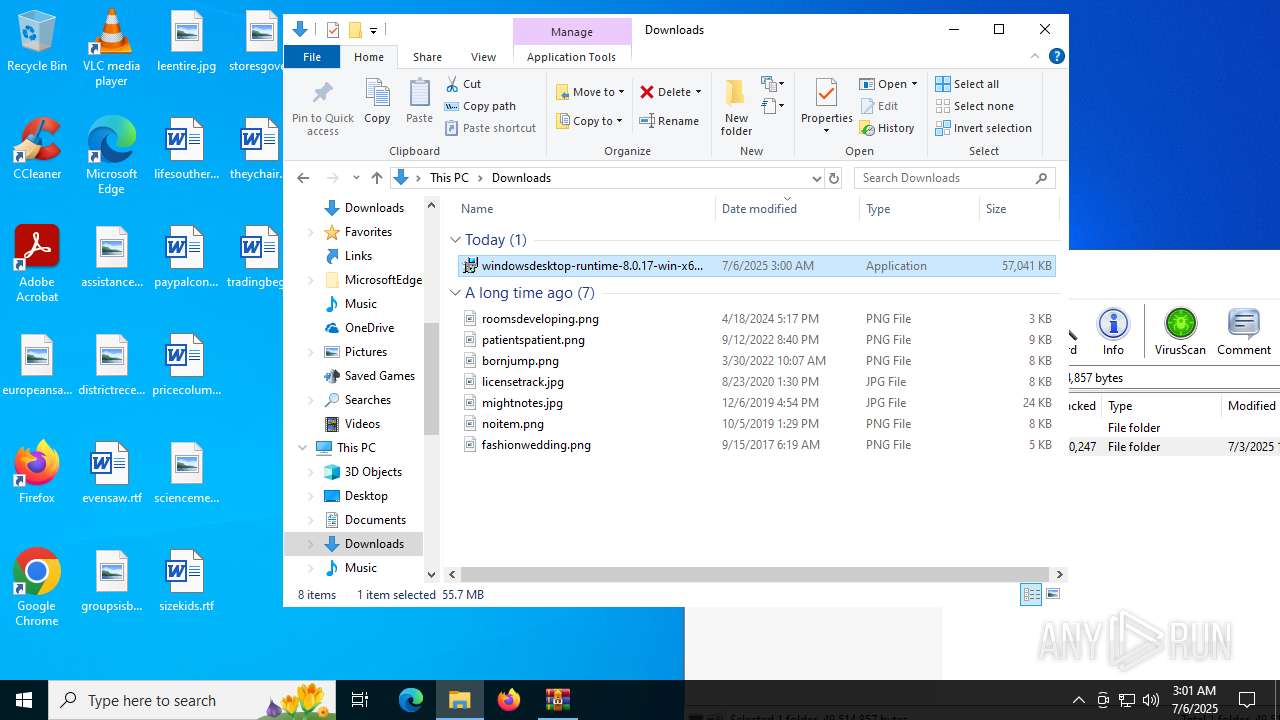This screenshot has width=1280, height=720.
Task: Click the Copy ribbon button
Action: pos(377,102)
